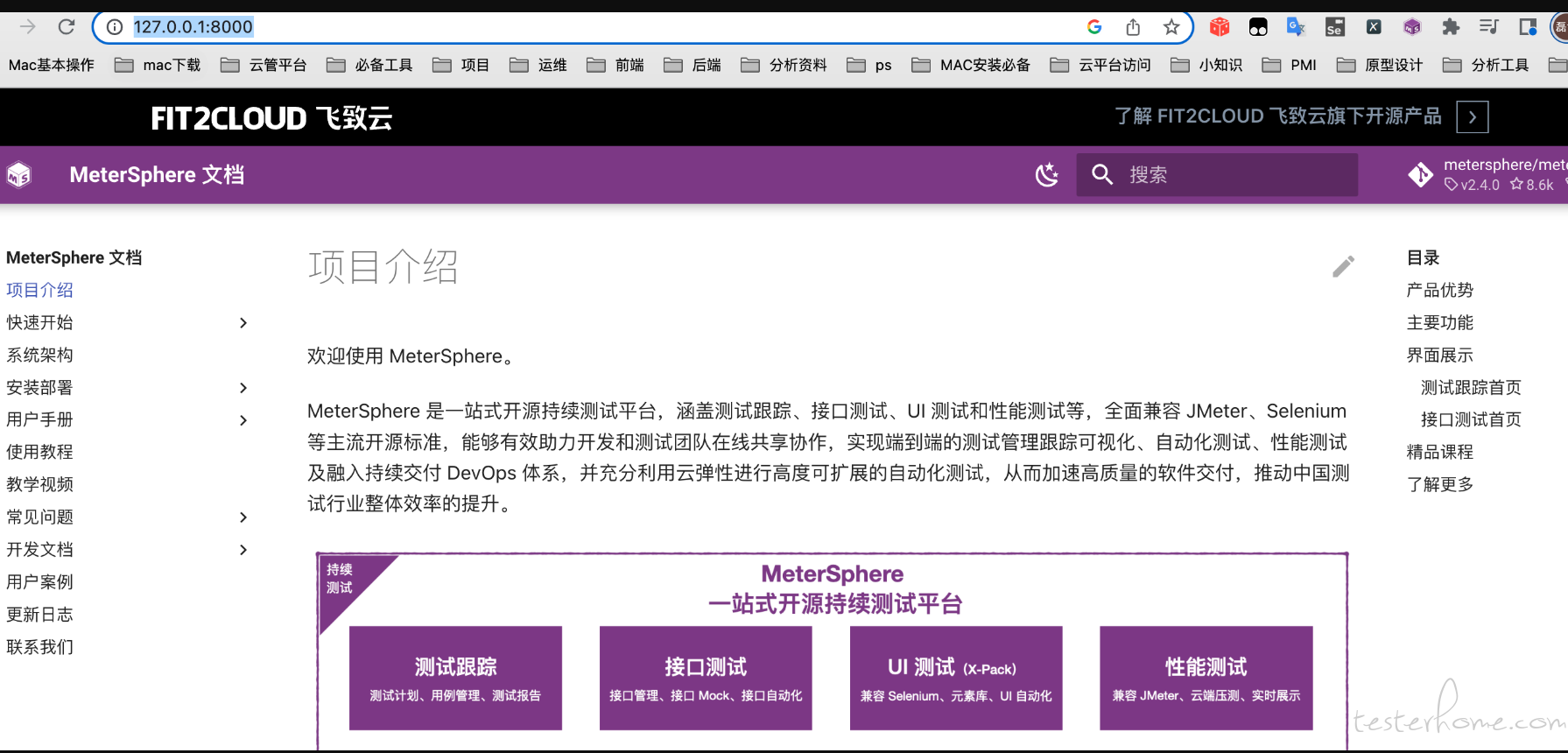Jump to 主要功能 in the table of contents

[x=1440, y=322]
